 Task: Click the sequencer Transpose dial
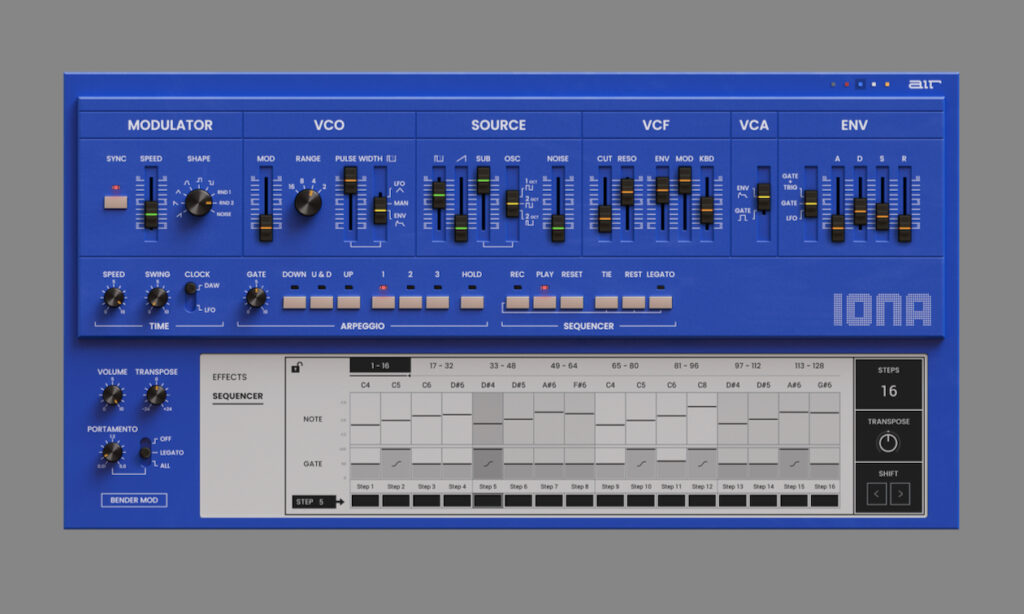click(x=888, y=443)
